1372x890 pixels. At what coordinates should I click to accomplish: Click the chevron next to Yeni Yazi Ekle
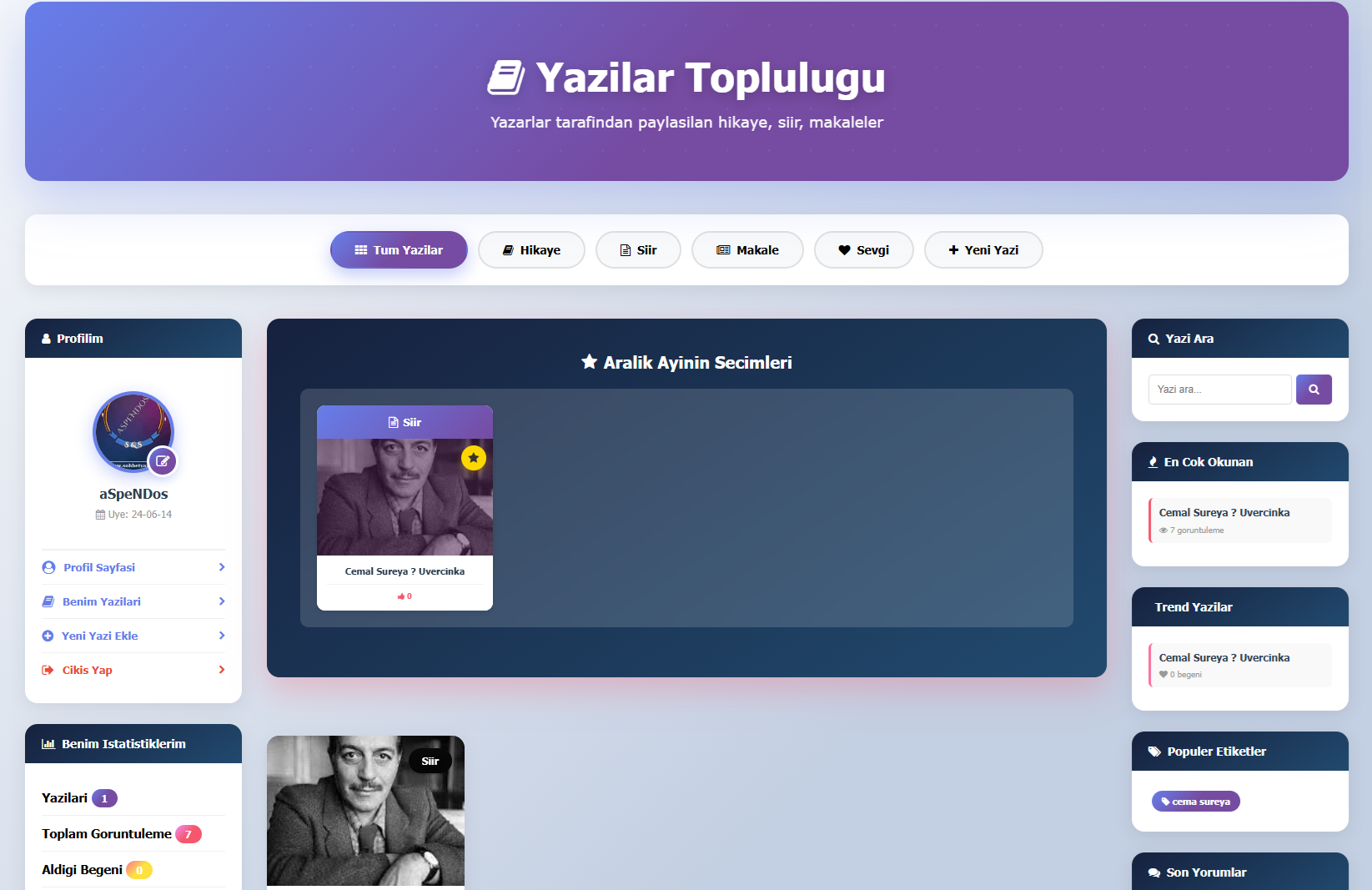[222, 636]
